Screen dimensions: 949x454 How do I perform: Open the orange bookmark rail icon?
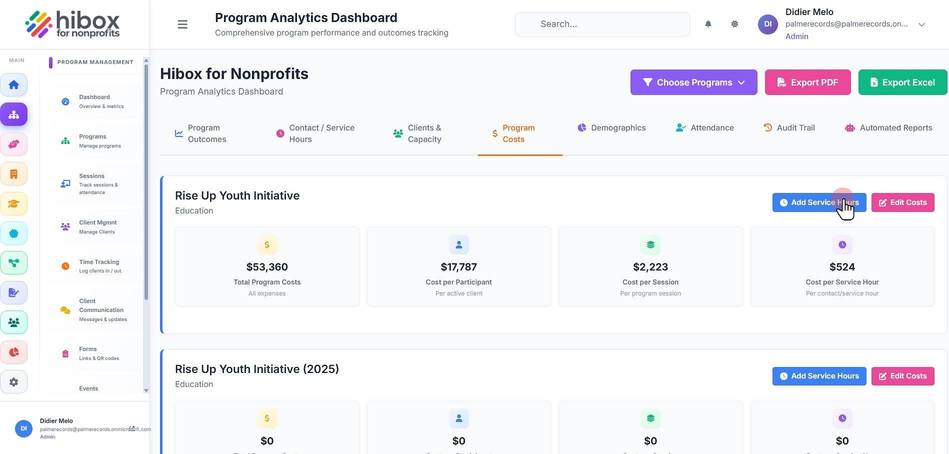[x=13, y=174]
